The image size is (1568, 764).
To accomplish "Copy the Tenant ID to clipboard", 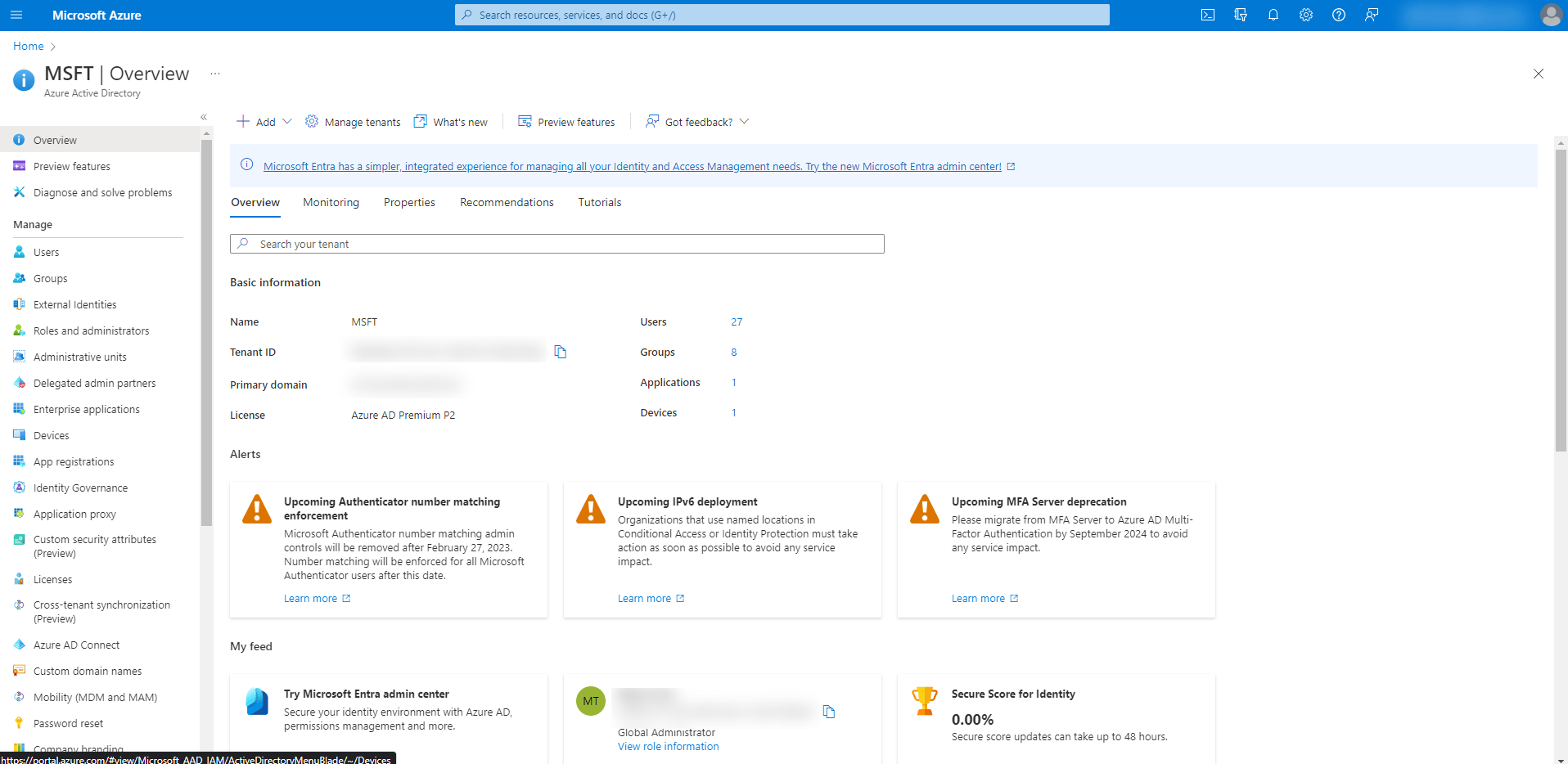I will point(561,352).
